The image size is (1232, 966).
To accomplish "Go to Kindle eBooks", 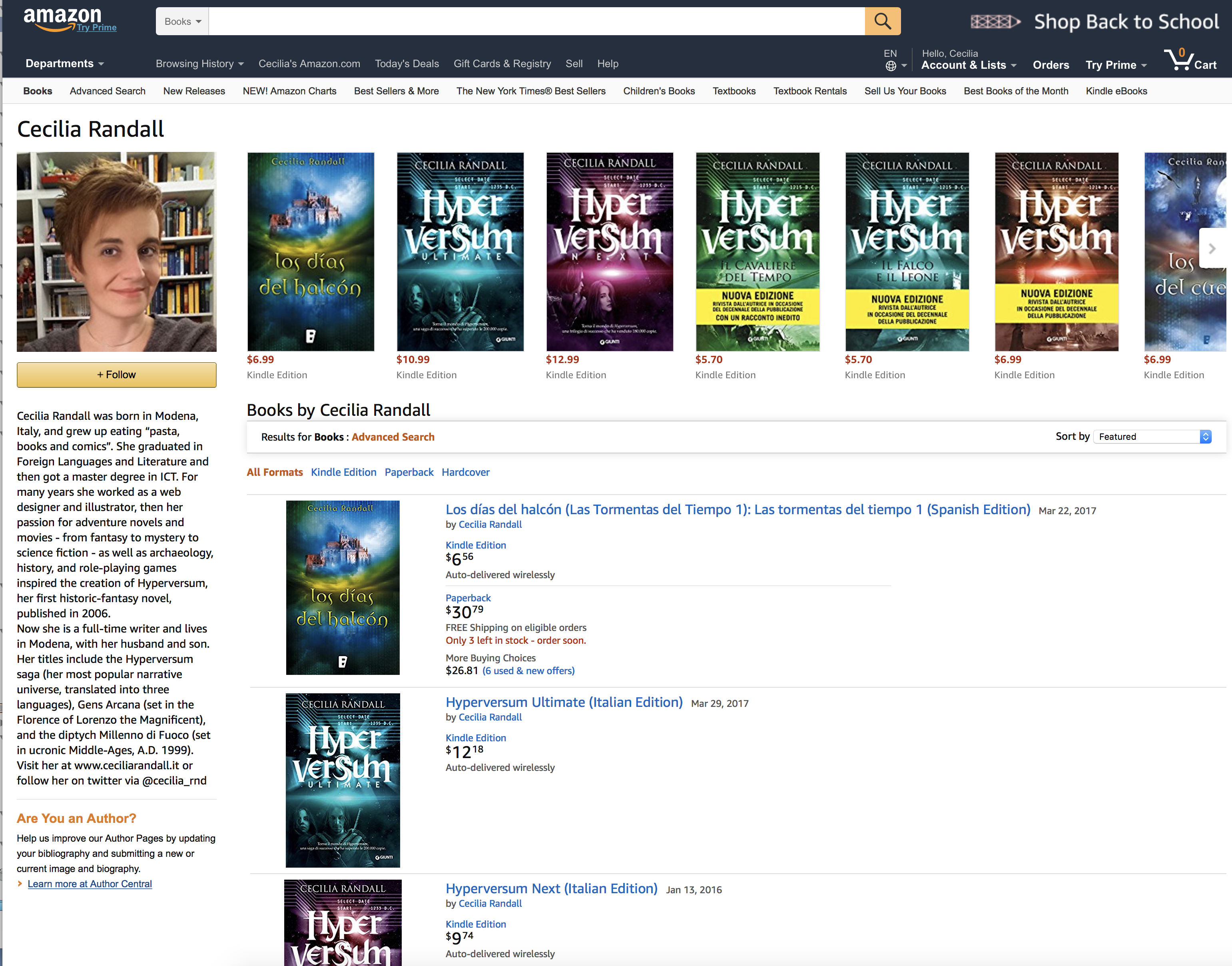I will [1116, 91].
